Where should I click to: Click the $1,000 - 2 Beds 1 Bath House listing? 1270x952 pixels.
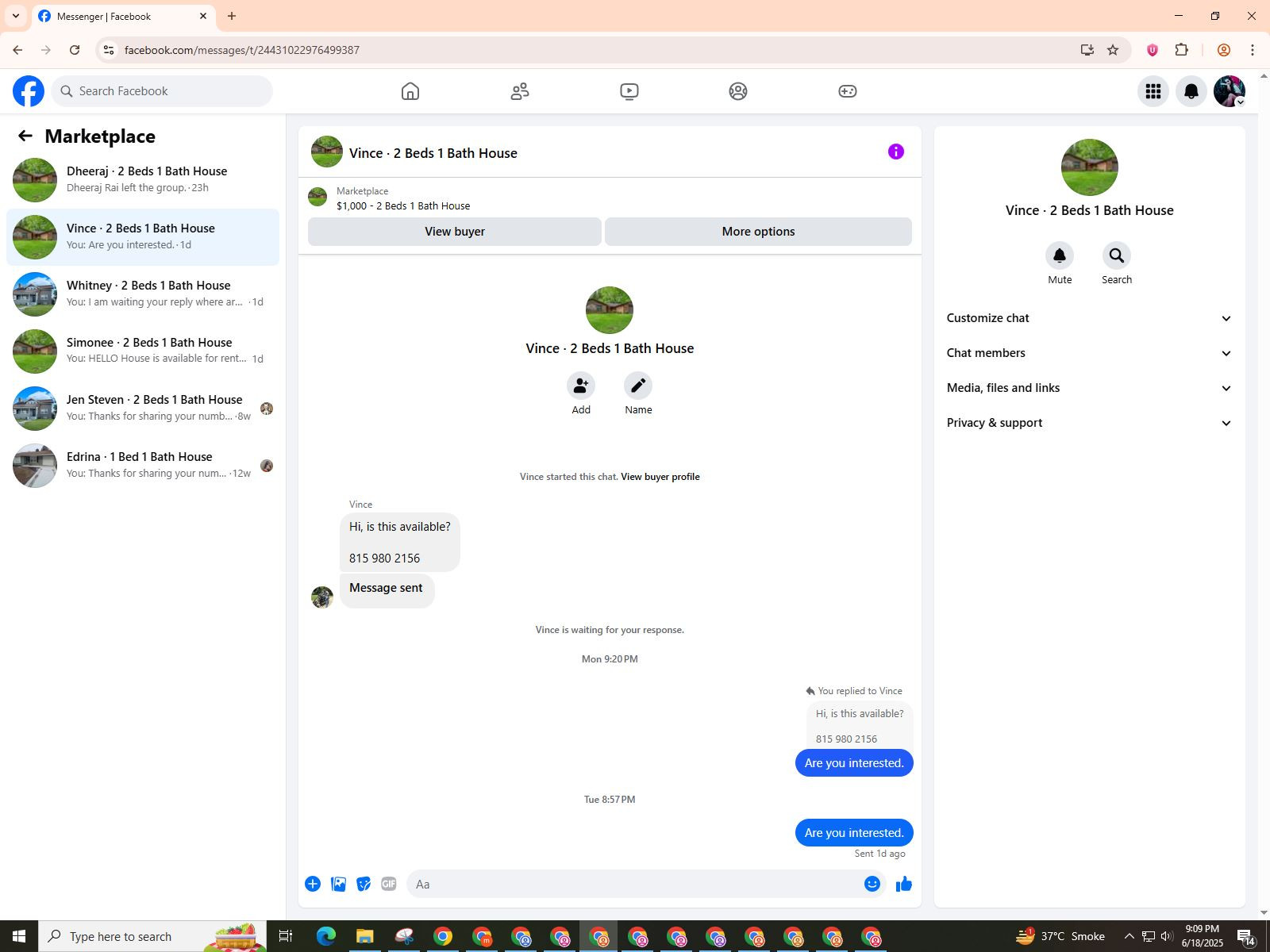(403, 205)
